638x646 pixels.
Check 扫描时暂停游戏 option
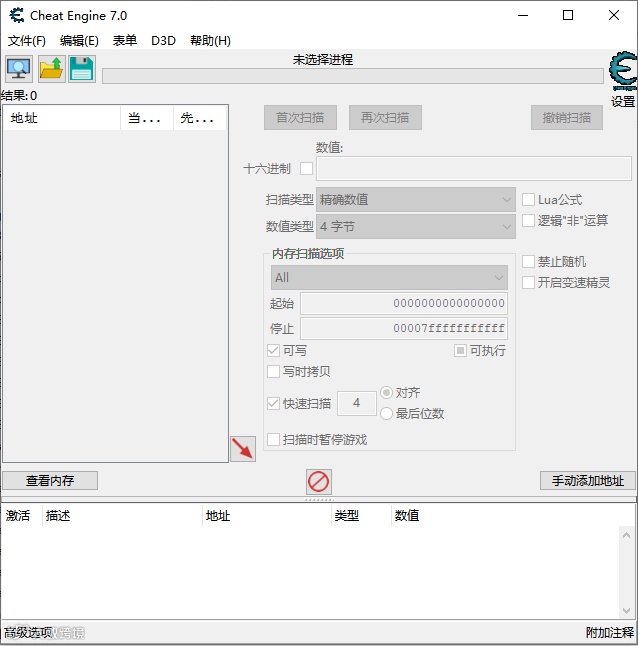273,440
